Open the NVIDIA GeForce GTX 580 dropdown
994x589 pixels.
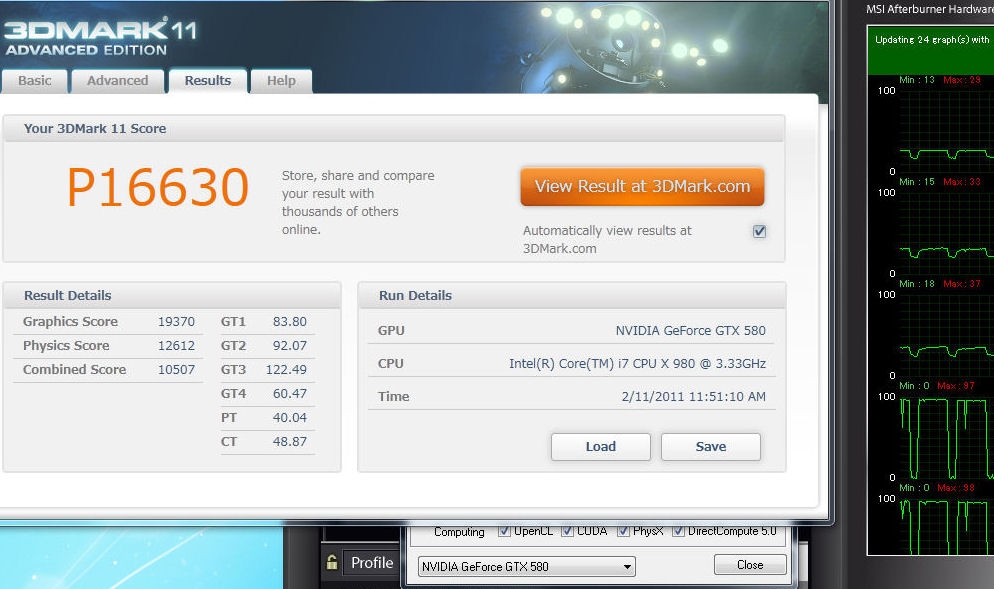tap(526, 566)
